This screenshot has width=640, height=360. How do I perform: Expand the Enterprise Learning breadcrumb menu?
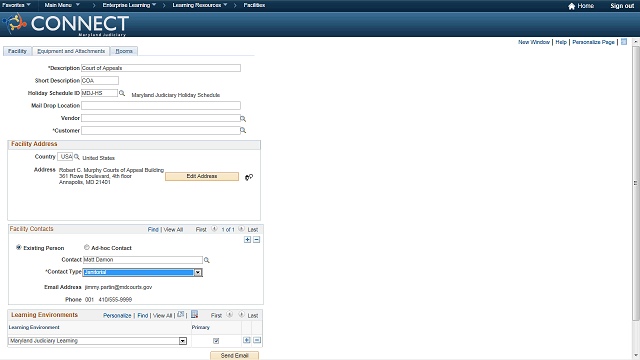coord(129,5)
